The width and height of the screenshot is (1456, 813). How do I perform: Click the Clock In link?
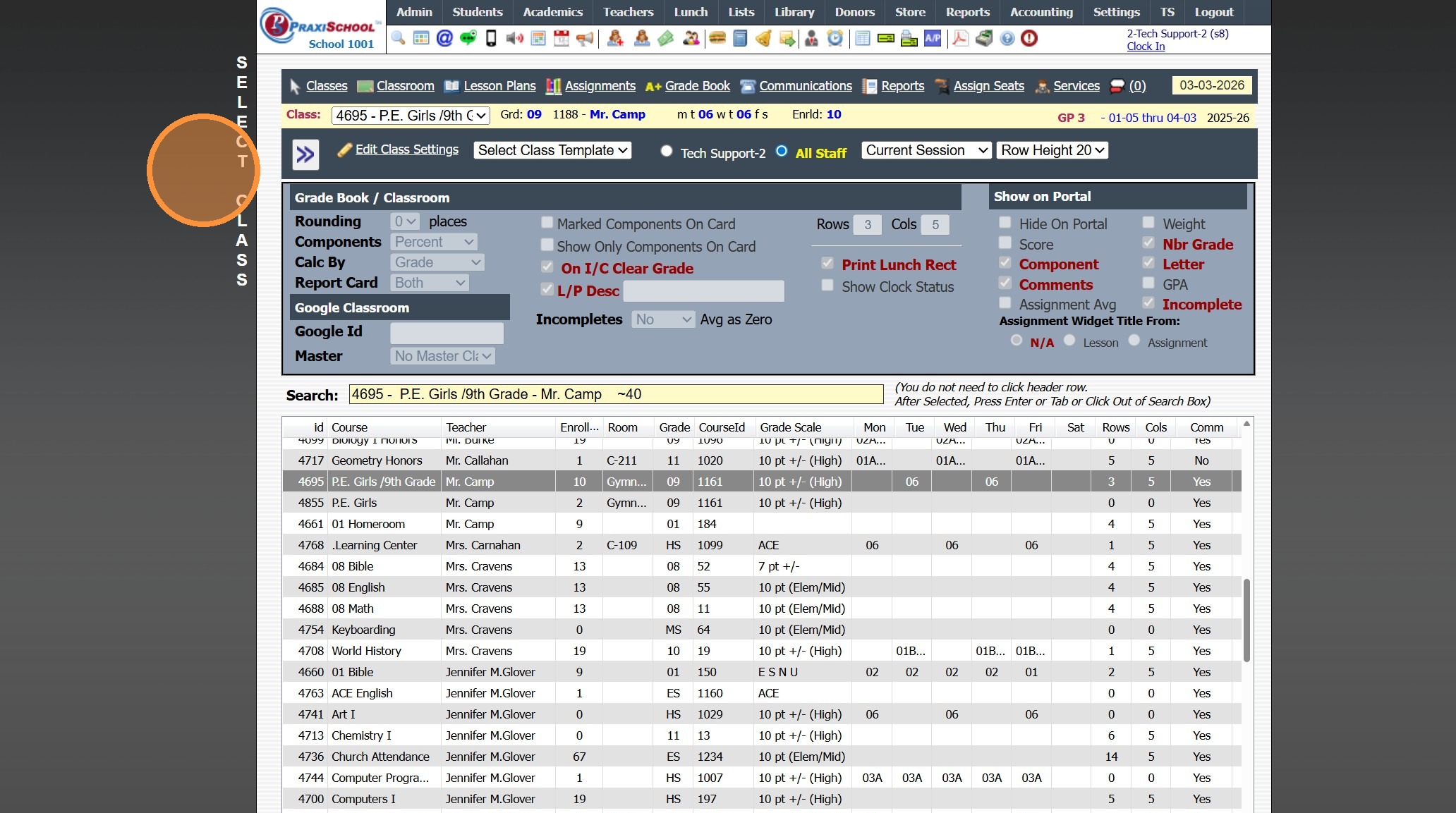coord(1146,47)
